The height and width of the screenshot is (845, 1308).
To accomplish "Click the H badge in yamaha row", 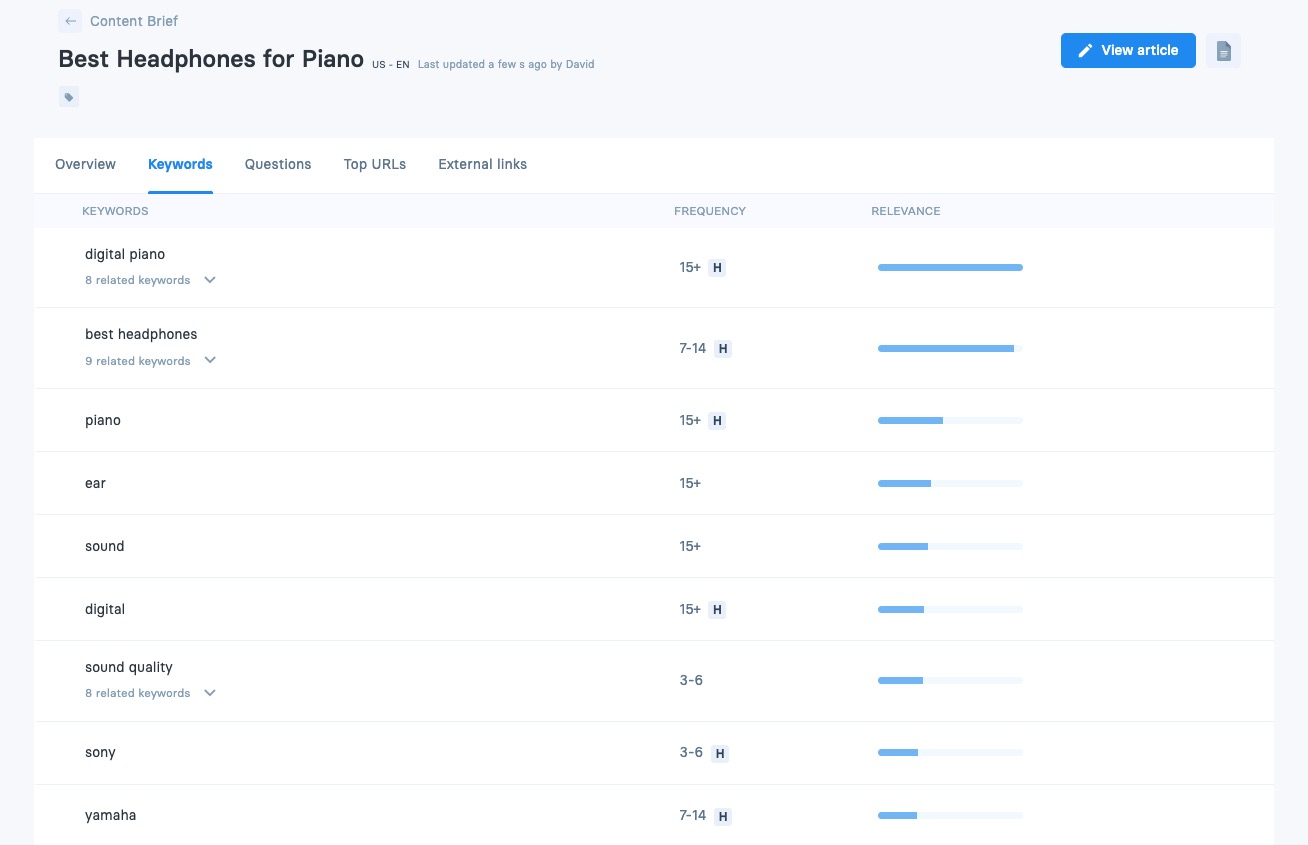I will [x=723, y=816].
